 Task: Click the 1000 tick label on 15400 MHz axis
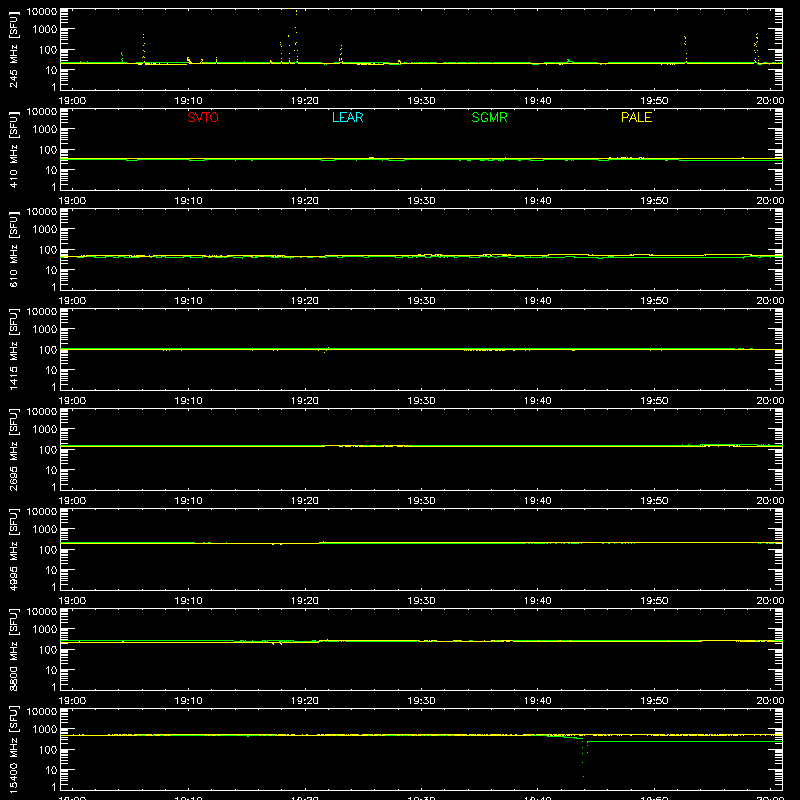click(45, 730)
